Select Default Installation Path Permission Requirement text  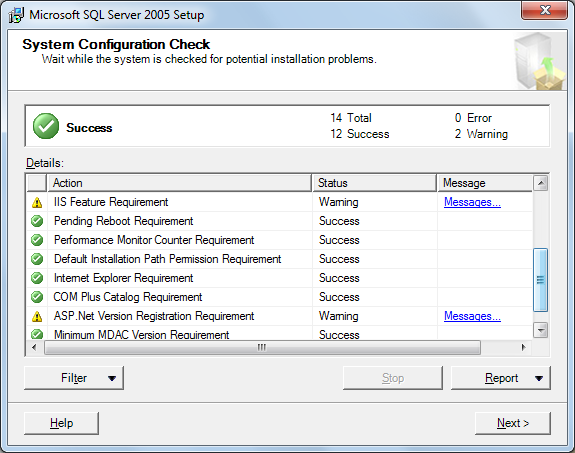167,259
